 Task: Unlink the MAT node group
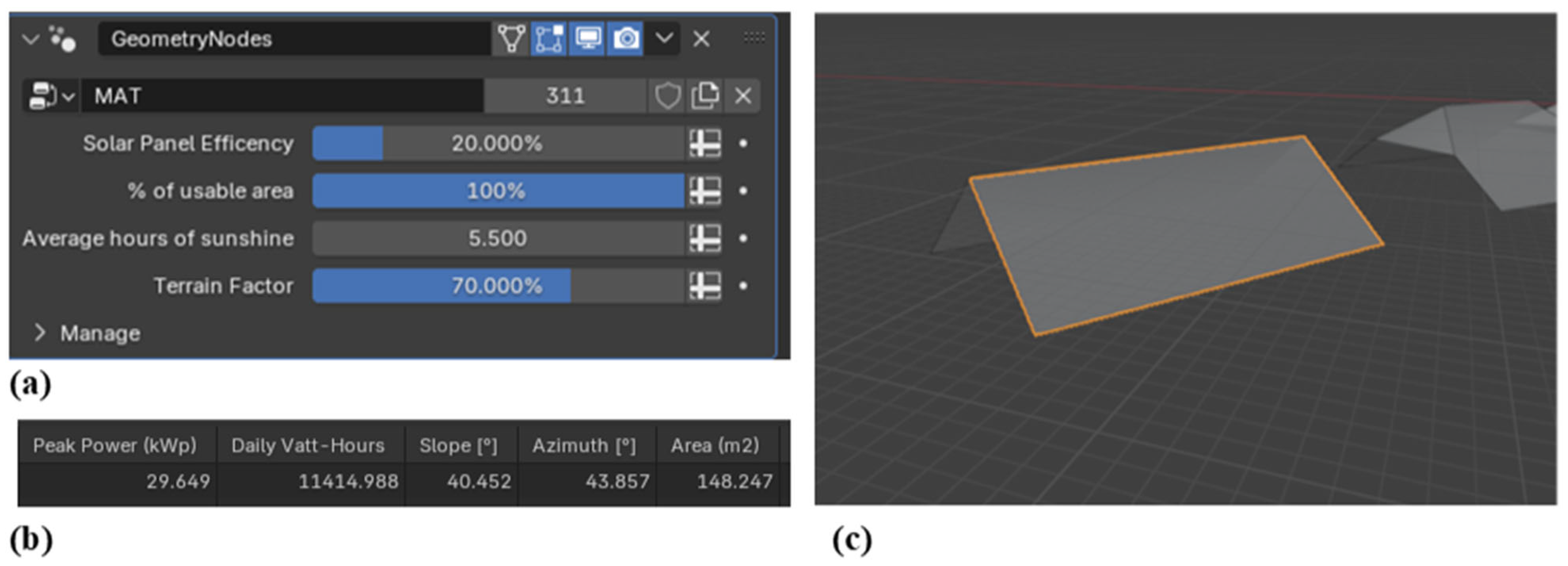coord(742,95)
